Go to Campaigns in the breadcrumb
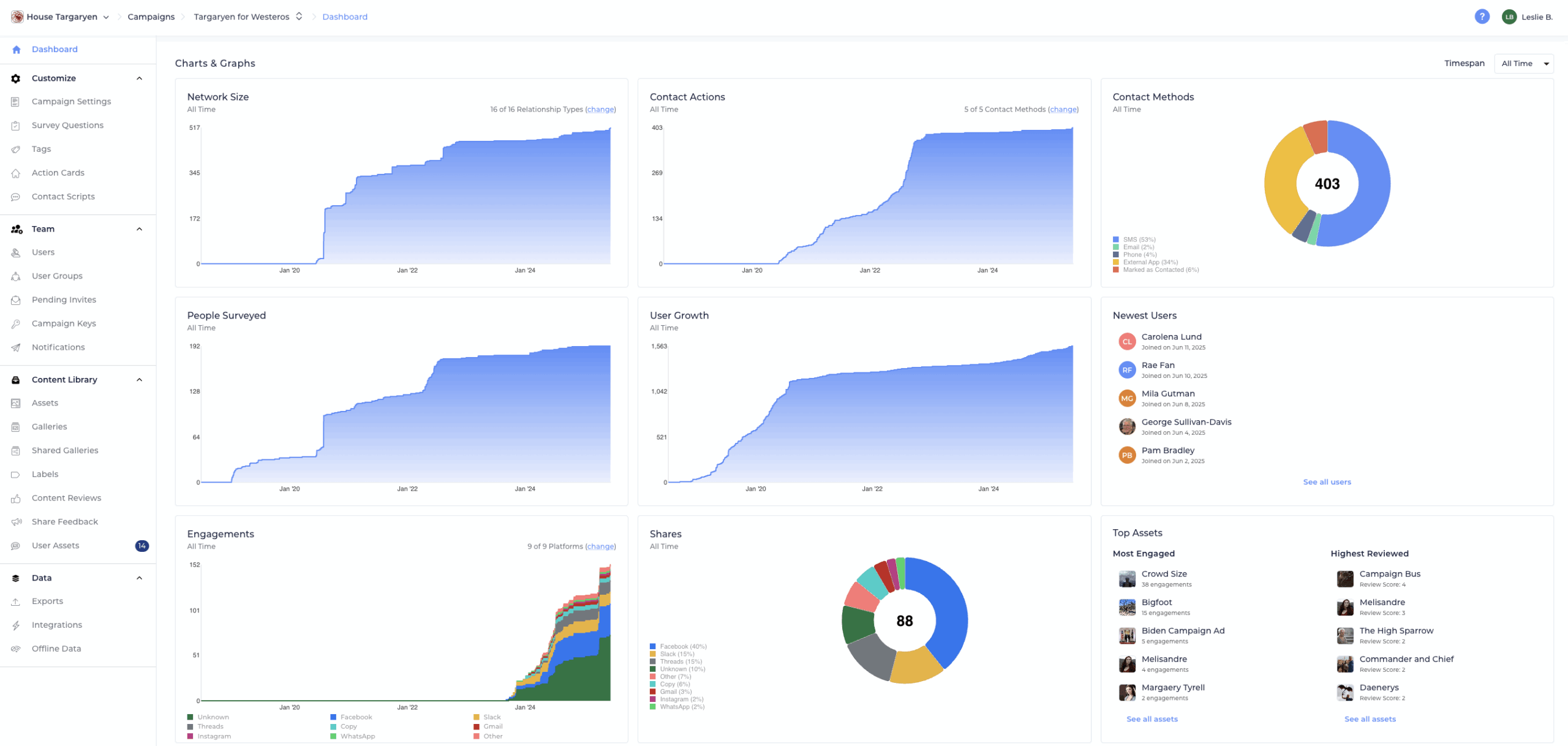This screenshot has height=746, width=1568. coord(151,17)
